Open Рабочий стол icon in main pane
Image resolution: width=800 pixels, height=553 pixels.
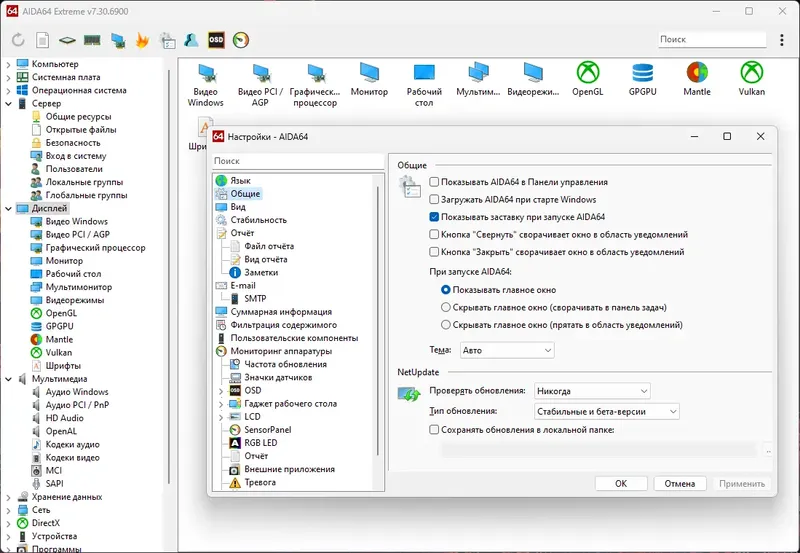pos(424,84)
